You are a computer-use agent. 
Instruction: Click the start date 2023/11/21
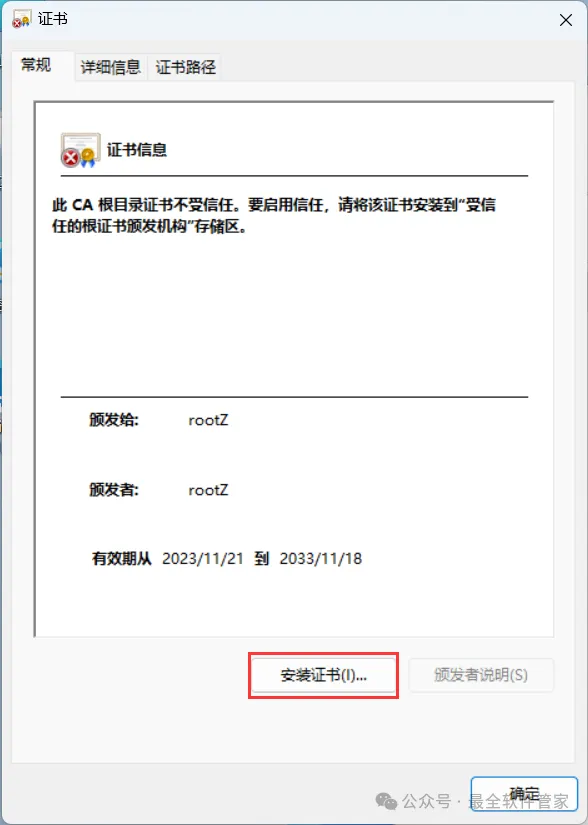click(x=203, y=558)
